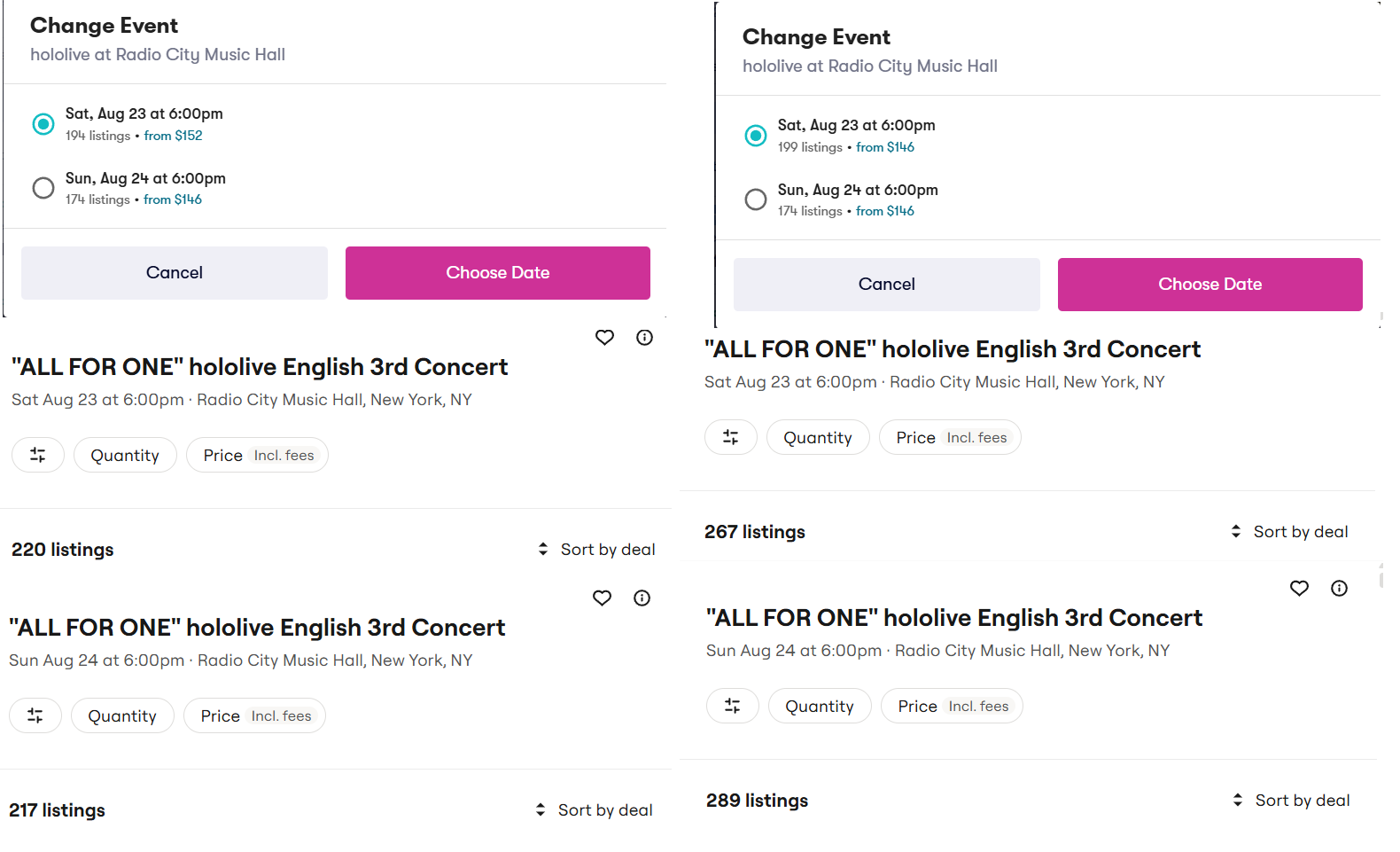Cancel the dialog showing 199 listings
Image resolution: width=1400 pixels, height=852 pixels.
pyautogui.click(x=886, y=285)
